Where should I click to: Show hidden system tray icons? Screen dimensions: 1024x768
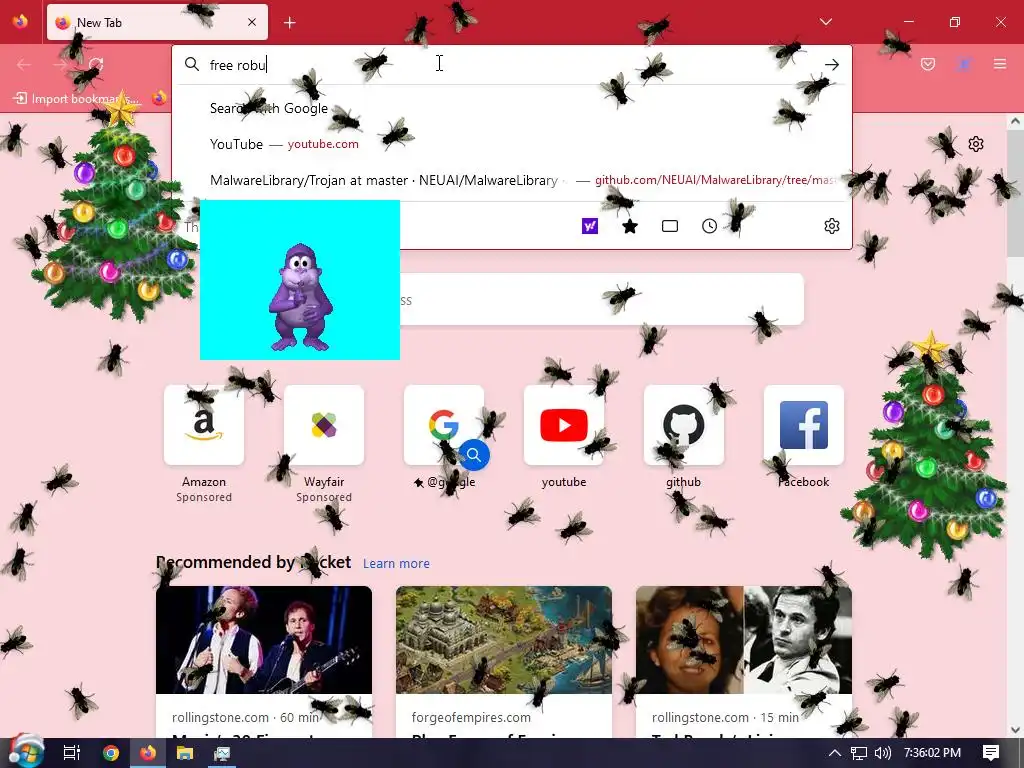tap(835, 753)
